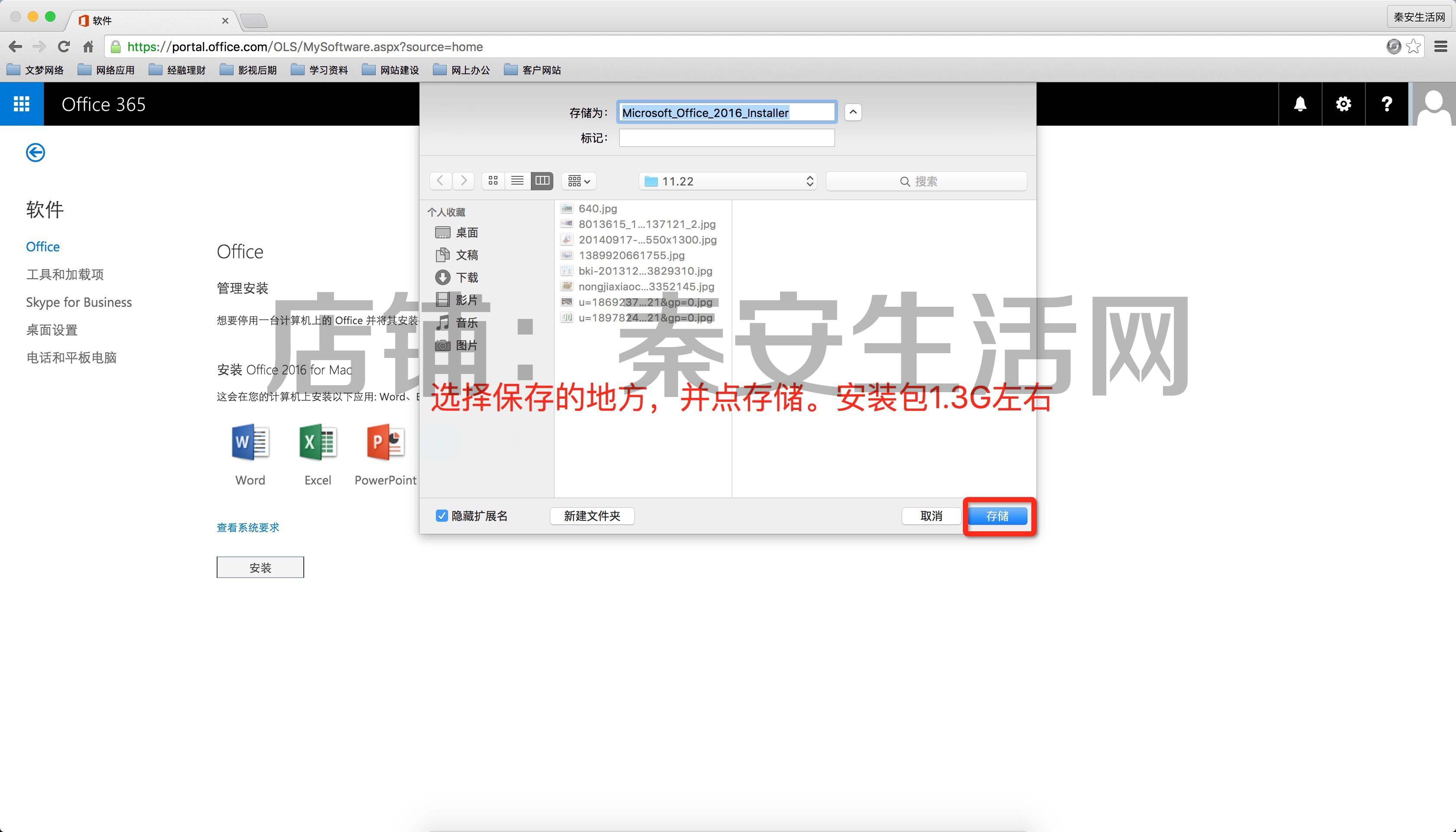Toggle the 隐藏扩展名 checkbox
Screen dimensions: 1456x832
(x=442, y=516)
